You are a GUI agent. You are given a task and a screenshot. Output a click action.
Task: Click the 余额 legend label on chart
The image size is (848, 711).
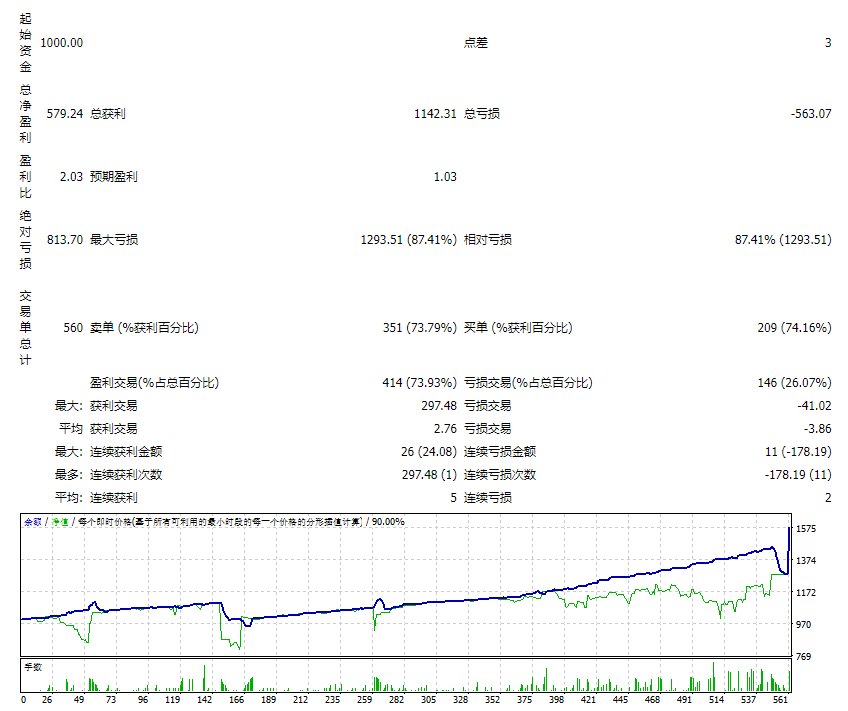32,521
